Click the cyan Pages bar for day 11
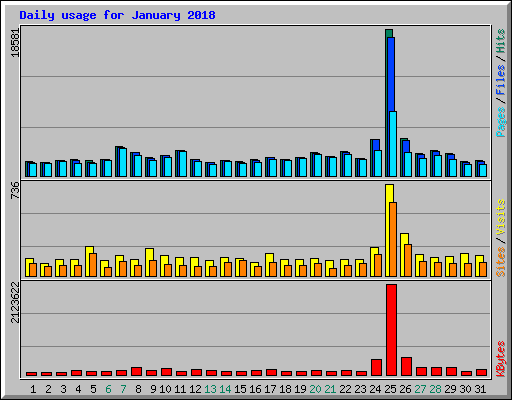The height and width of the screenshot is (400, 512). [183, 164]
